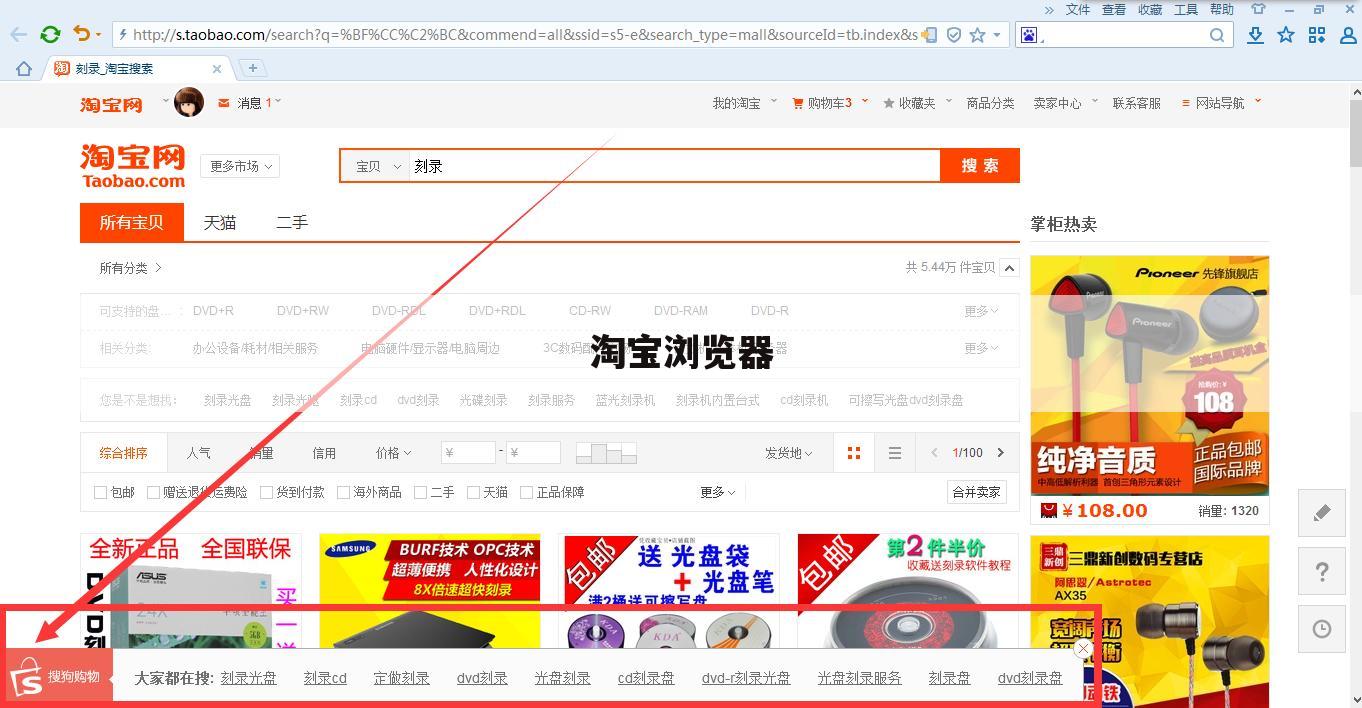This screenshot has height=708, width=1362.
Task: Open 联系客服 link
Action: point(1136,103)
